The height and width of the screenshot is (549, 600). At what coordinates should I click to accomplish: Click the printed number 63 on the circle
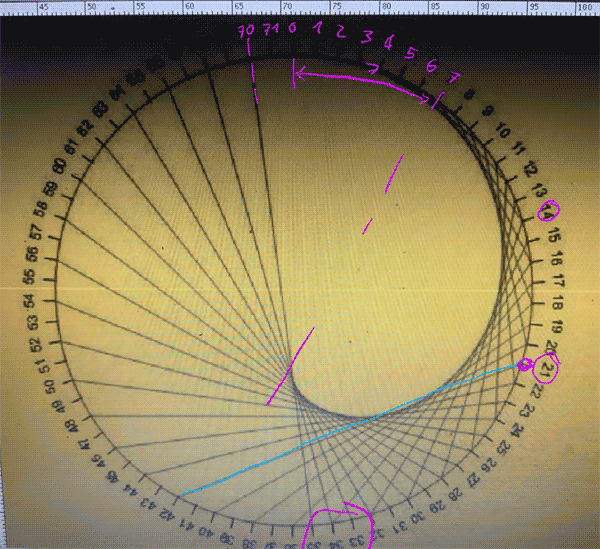(102, 109)
